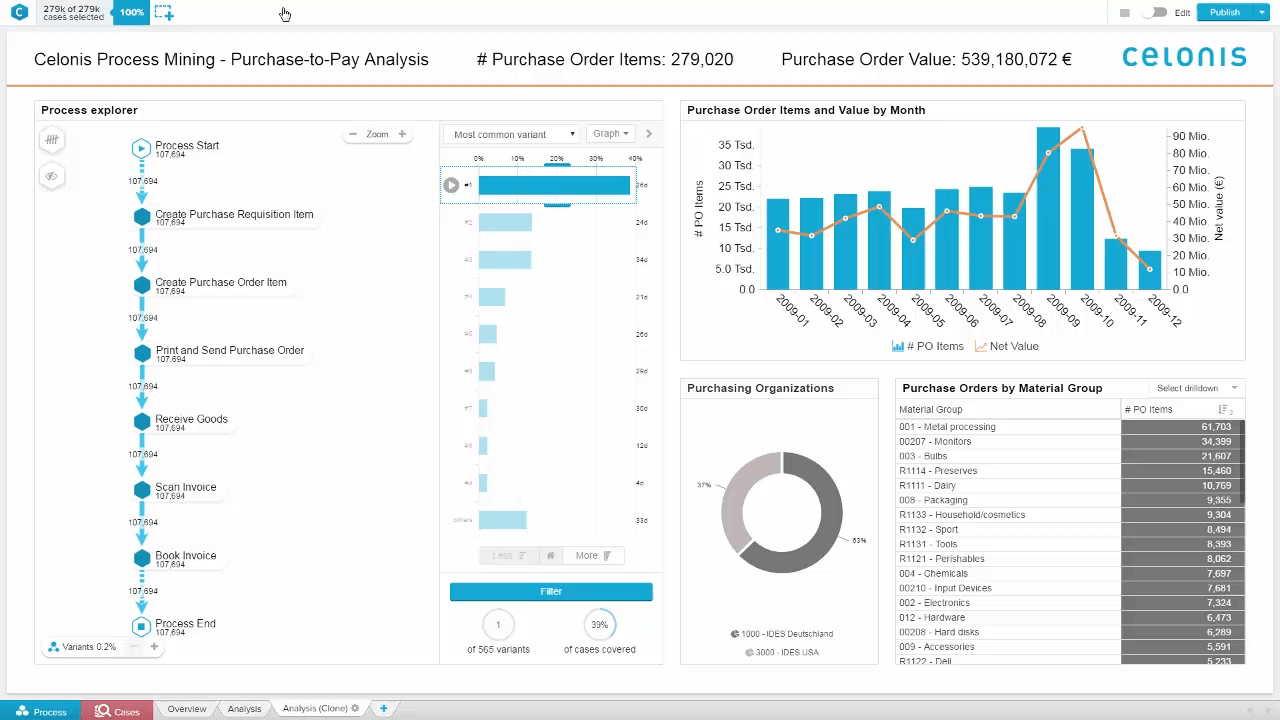The width and height of the screenshot is (1280, 720).
Task: Toggle the hidden-activities eye icon
Action: coord(52,177)
